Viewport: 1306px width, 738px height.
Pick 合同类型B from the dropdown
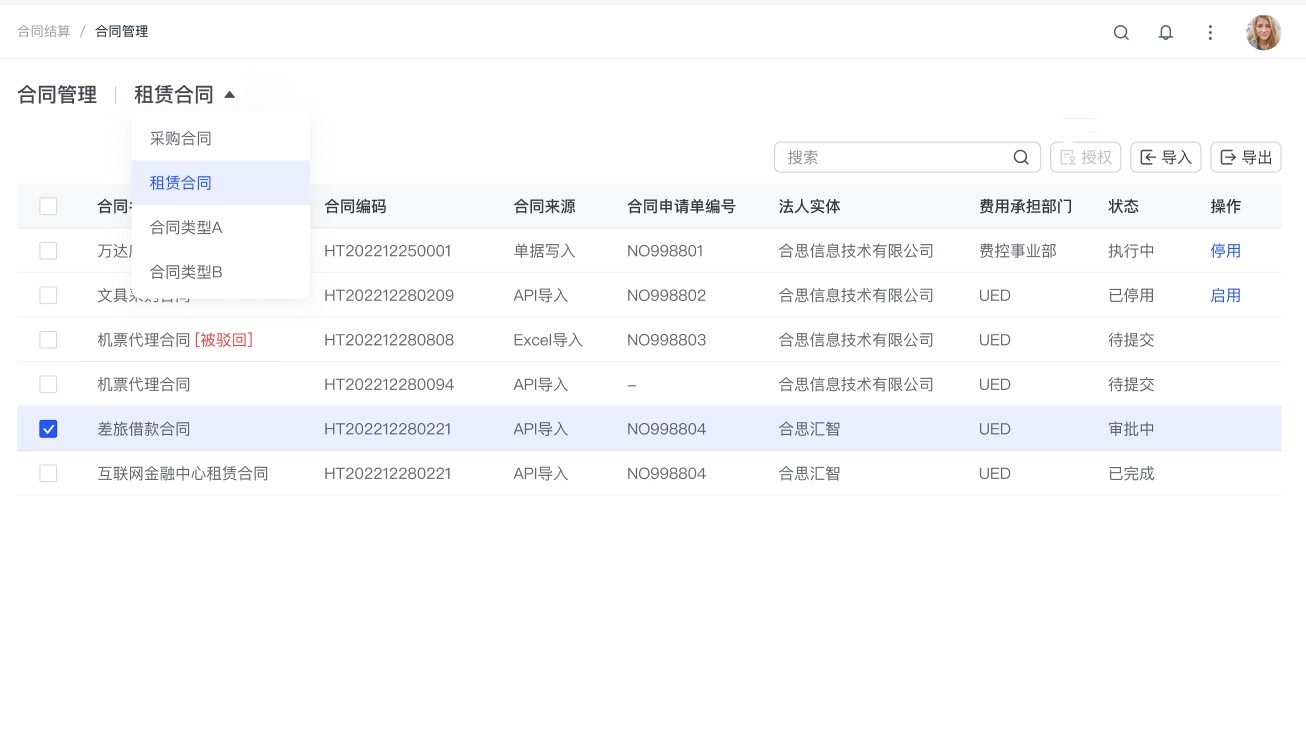click(x=186, y=272)
